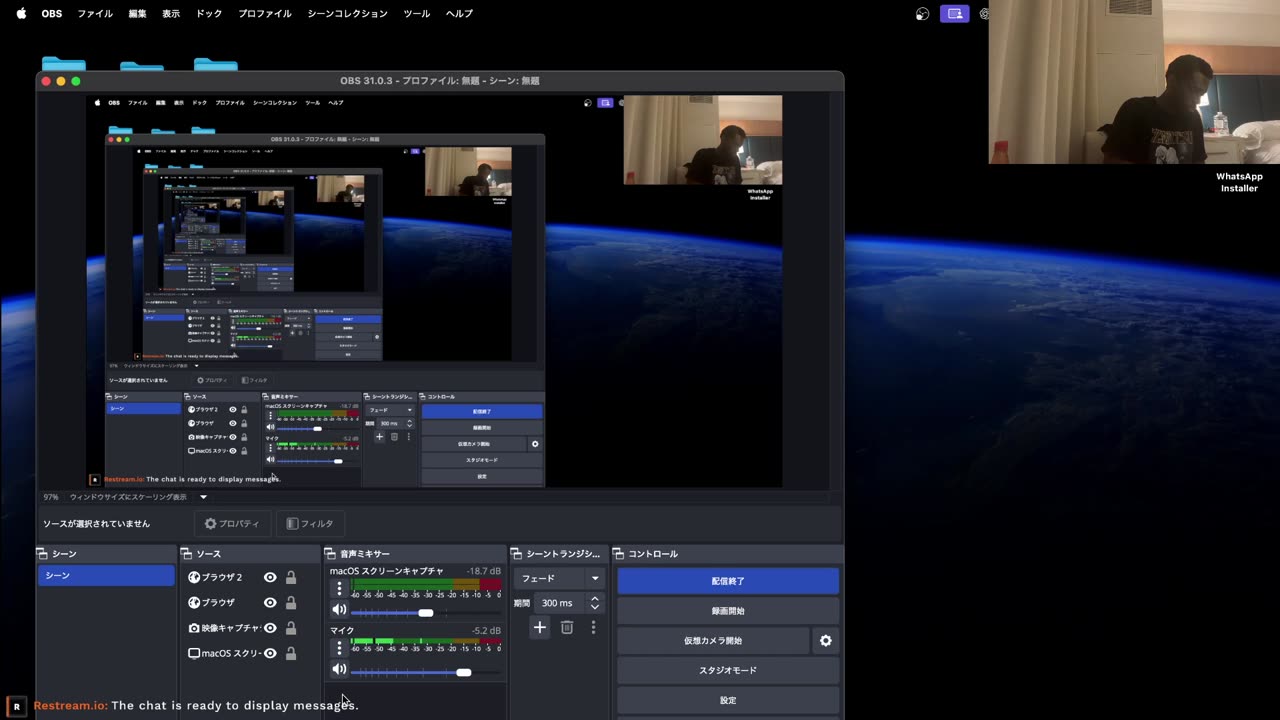
Task: Open the preview scaling dropdown arrow
Action: 203,497
